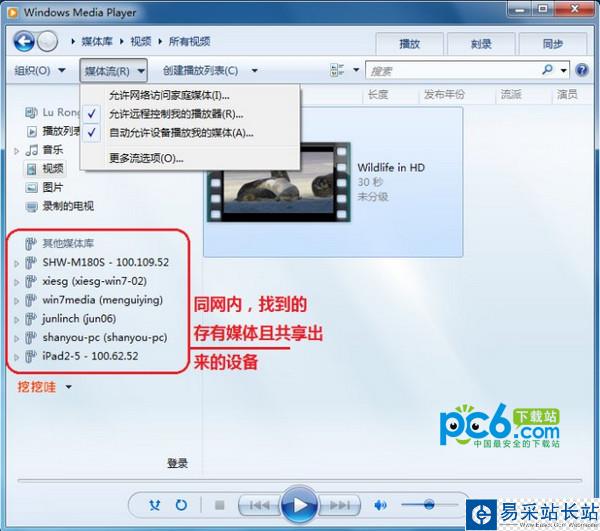Adjust the volume slider

point(429,505)
